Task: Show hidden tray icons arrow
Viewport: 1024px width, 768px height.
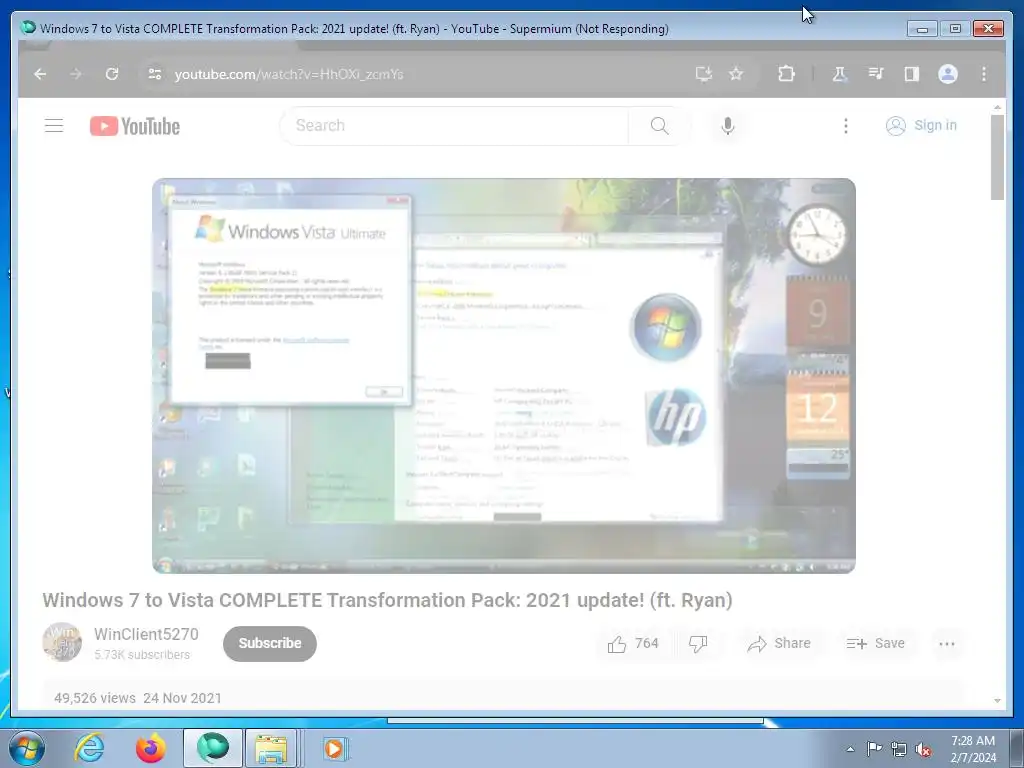Action: click(x=850, y=749)
